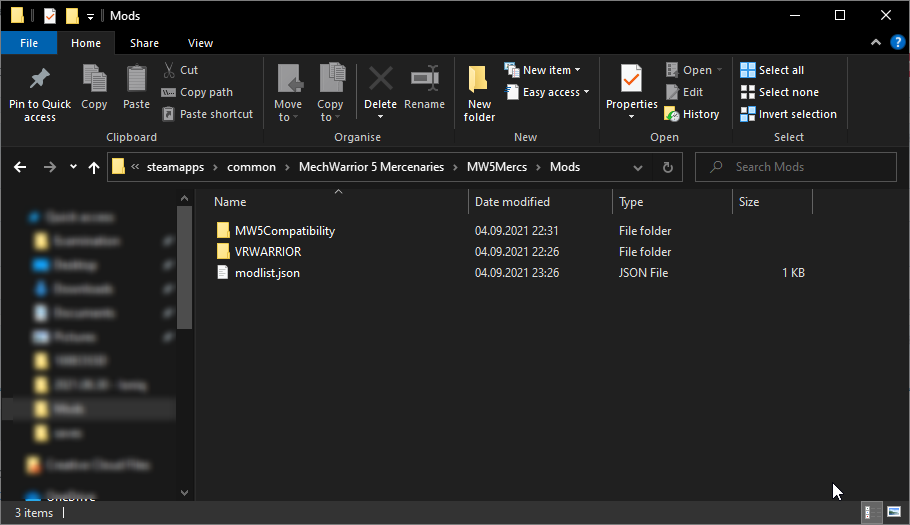The width and height of the screenshot is (910, 525).
Task: Open the Copy to menu
Action: (x=330, y=93)
